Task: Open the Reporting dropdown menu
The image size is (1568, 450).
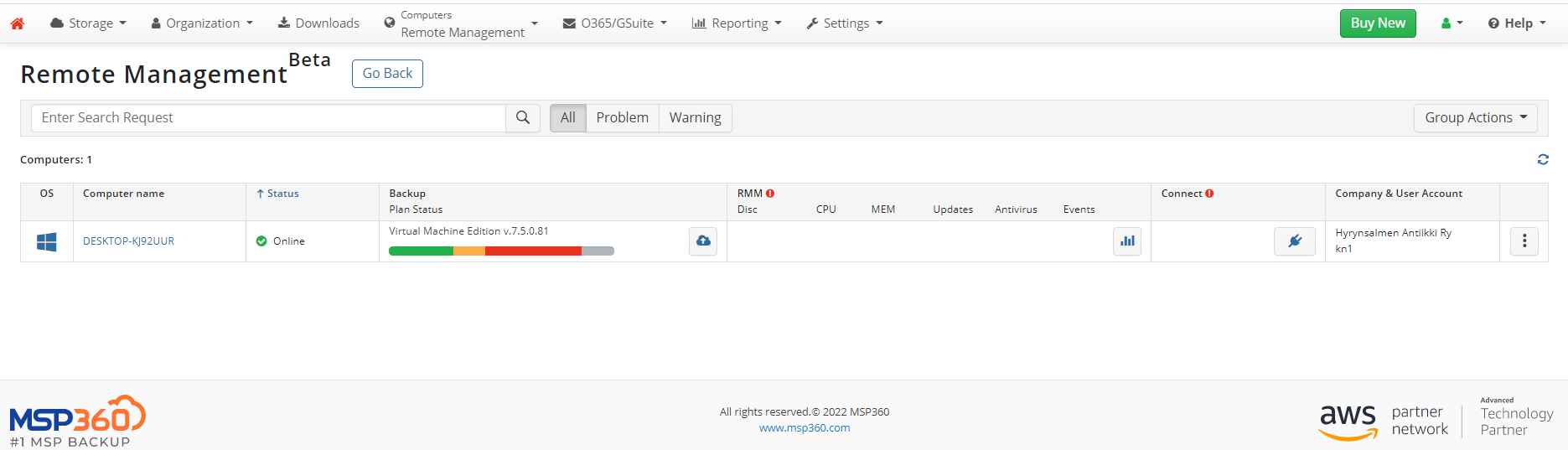Action: point(737,23)
